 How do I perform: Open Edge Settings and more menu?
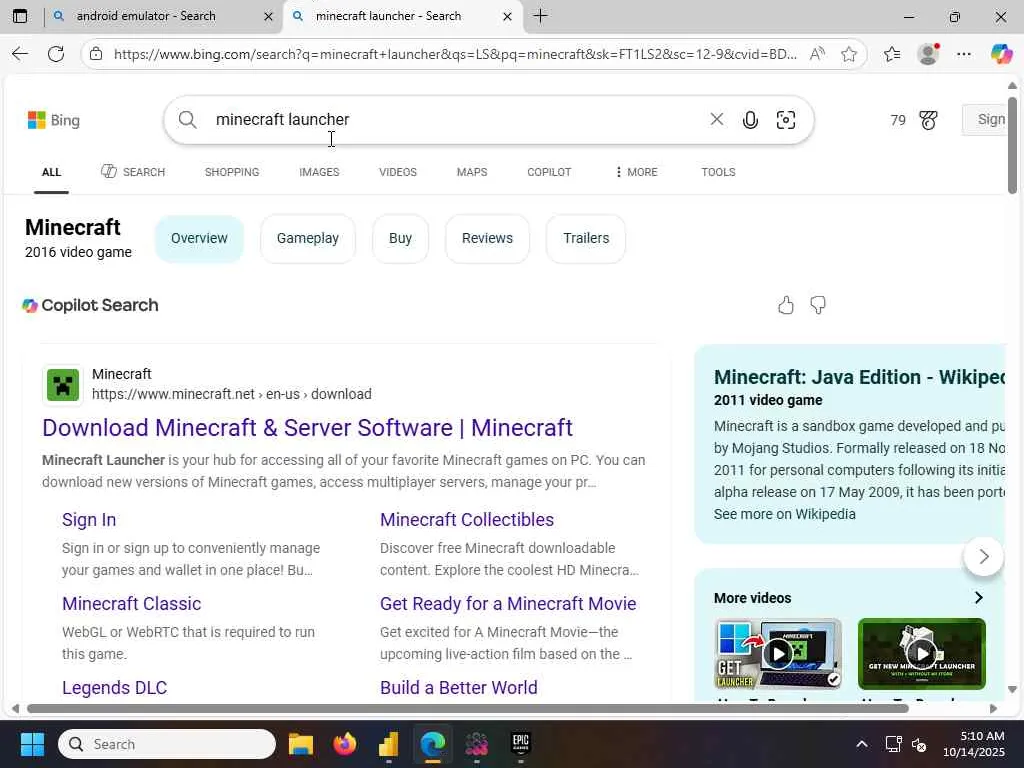coord(964,54)
